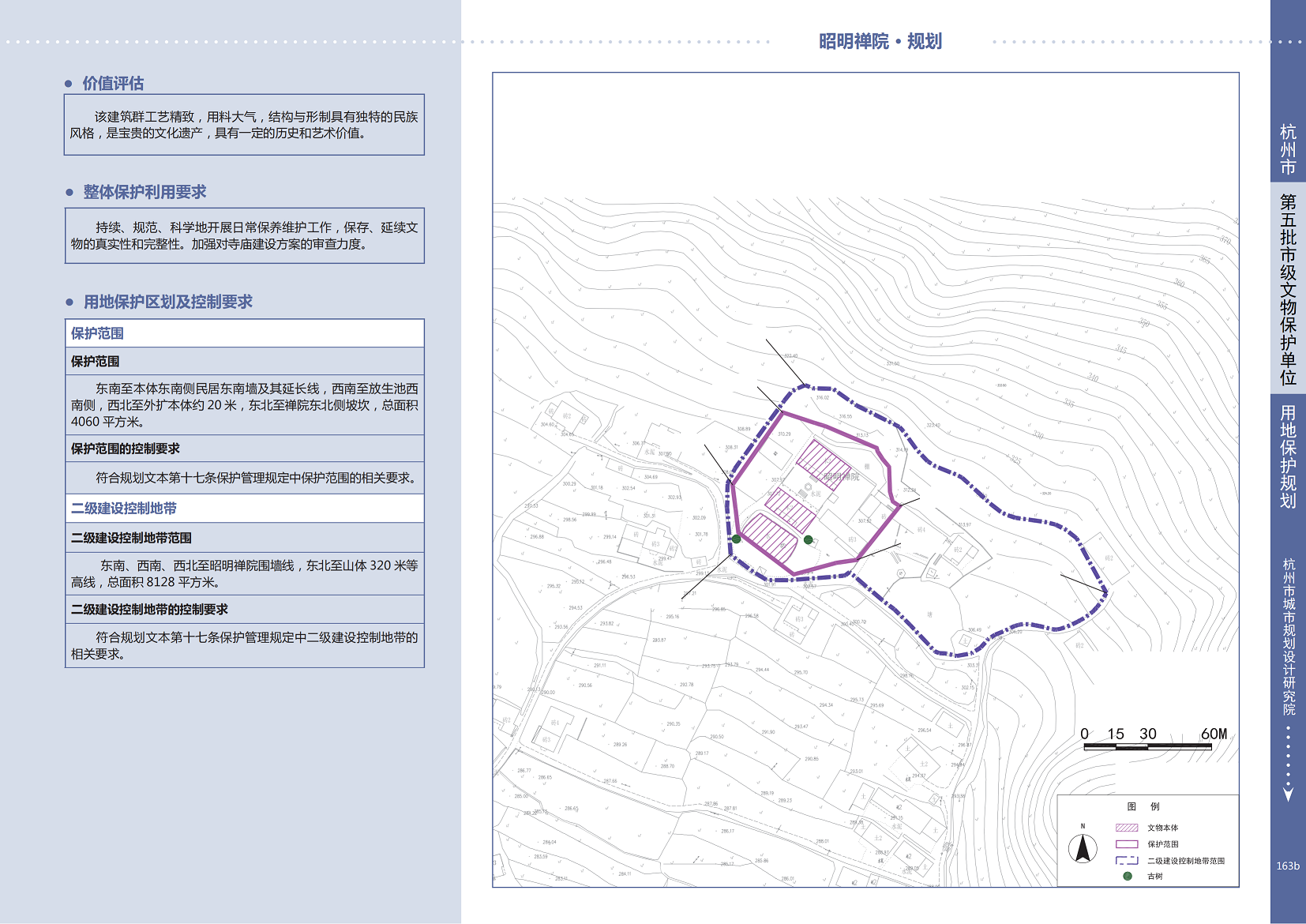Screen dimensions: 1306x924
Task: Click the downward arrow in the right sidebar
Action: [x=1289, y=793]
